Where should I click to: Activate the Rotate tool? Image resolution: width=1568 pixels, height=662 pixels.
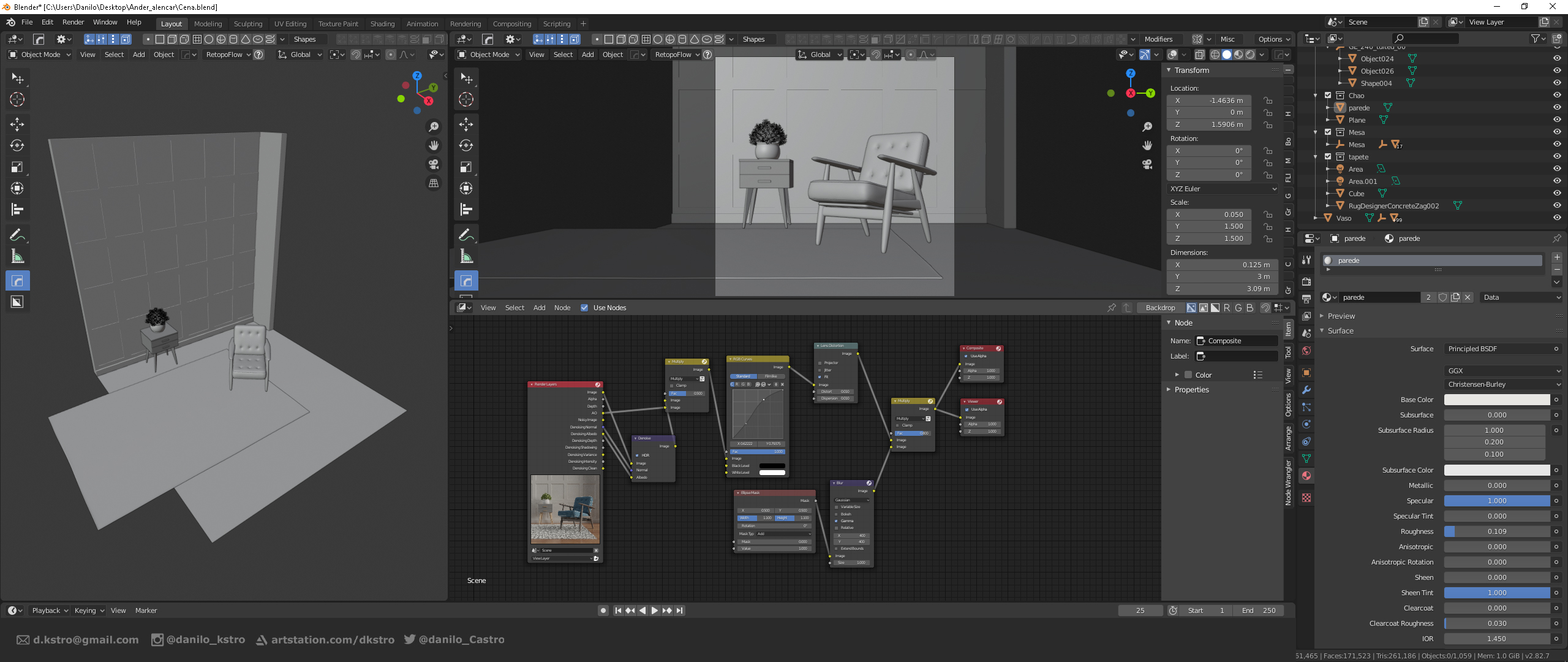click(x=17, y=146)
